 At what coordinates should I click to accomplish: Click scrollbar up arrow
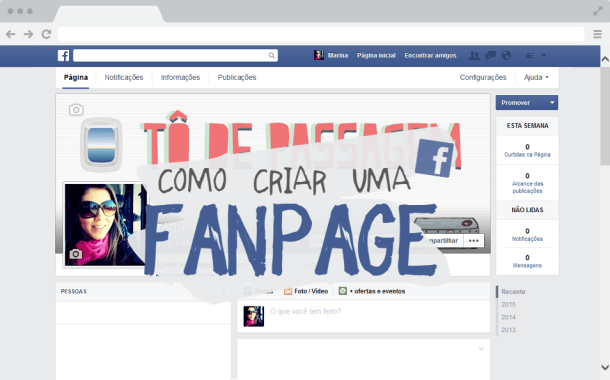point(605,60)
